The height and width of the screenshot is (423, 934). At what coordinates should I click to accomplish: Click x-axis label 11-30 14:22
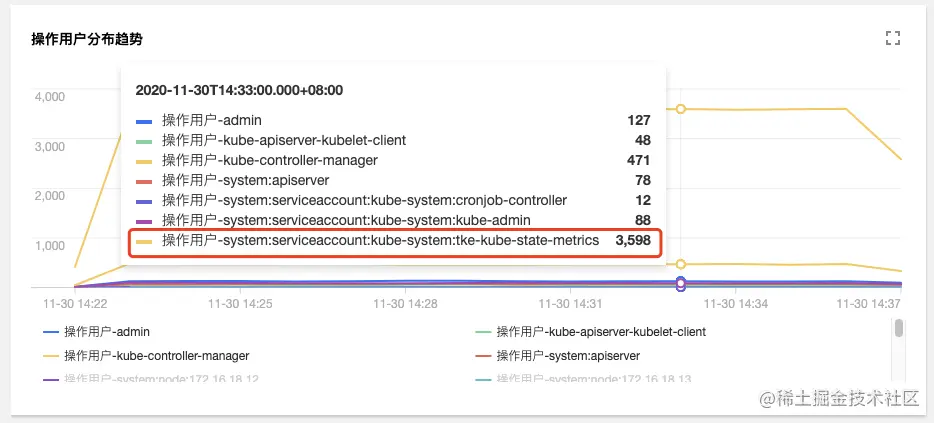coord(75,304)
